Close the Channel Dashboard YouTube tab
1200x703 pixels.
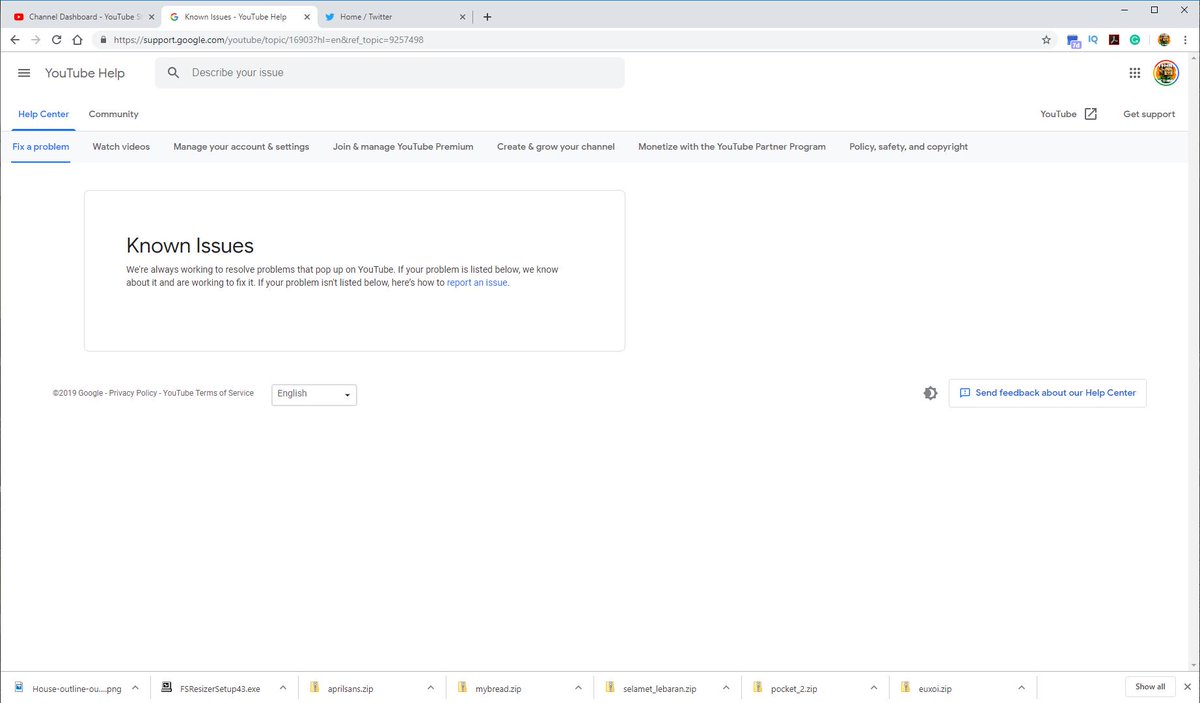coord(151,17)
